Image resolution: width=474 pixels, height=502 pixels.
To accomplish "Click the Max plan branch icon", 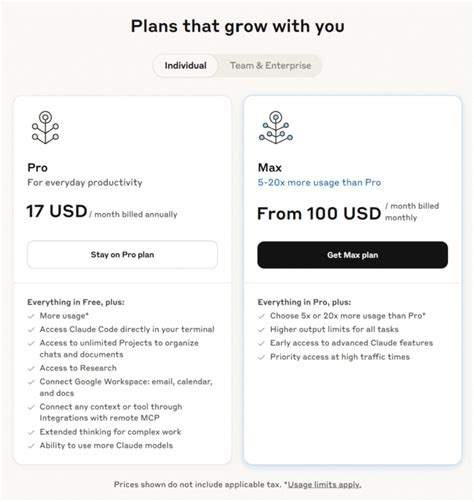I will [276, 127].
